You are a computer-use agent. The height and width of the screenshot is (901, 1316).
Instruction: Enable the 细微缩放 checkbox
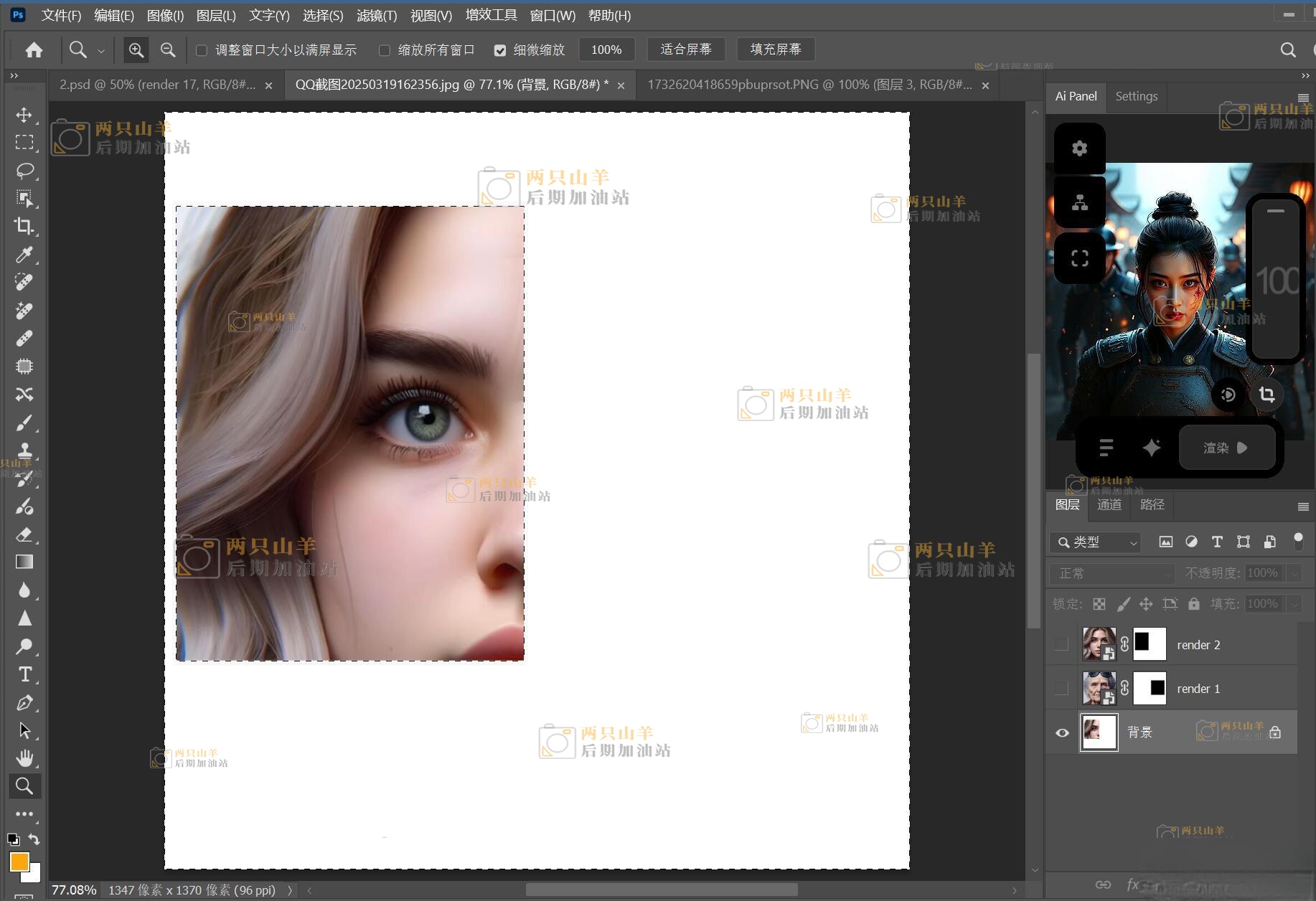(500, 50)
